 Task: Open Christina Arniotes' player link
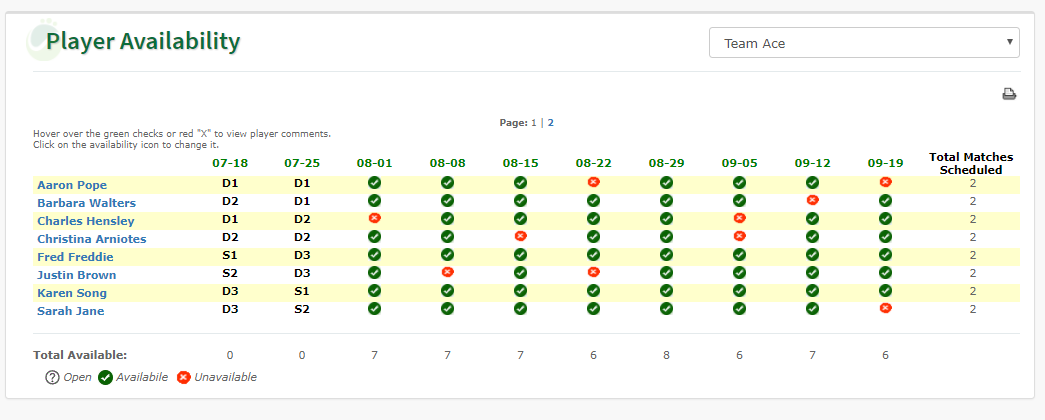(92, 239)
